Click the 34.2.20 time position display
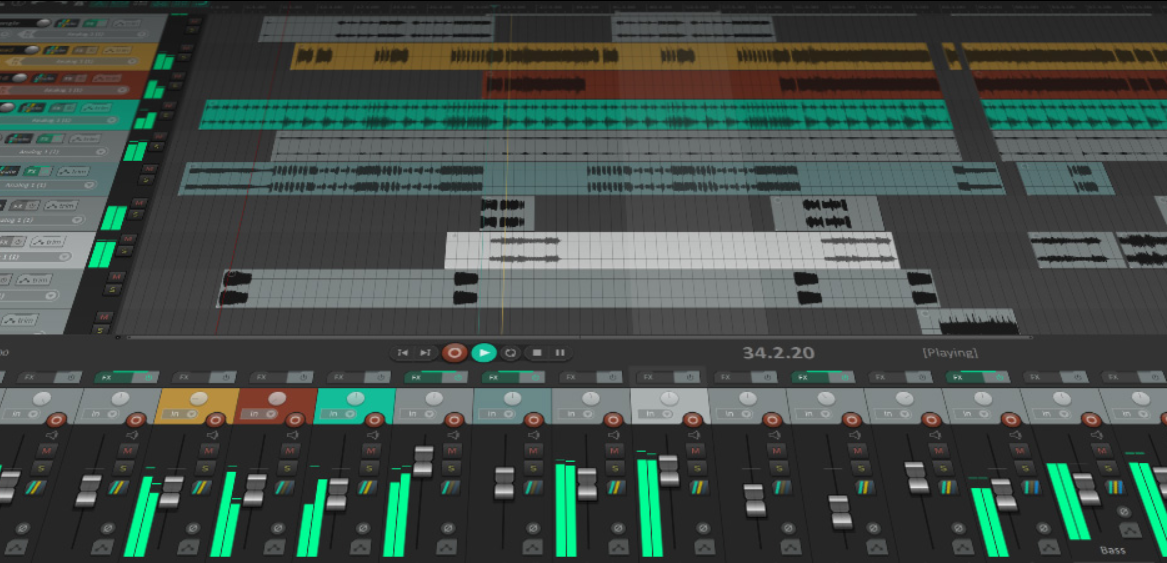Viewport: 1167px width, 563px height. coord(778,353)
